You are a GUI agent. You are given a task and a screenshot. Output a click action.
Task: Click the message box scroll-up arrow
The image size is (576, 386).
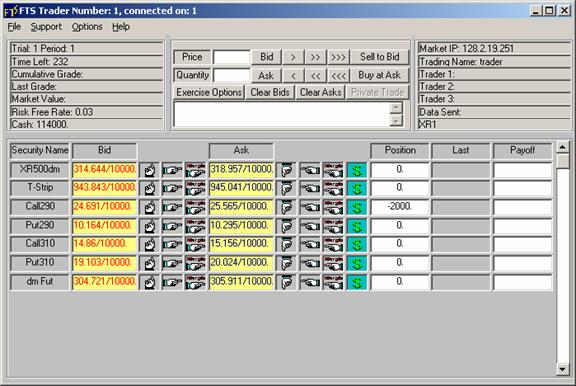click(396, 108)
